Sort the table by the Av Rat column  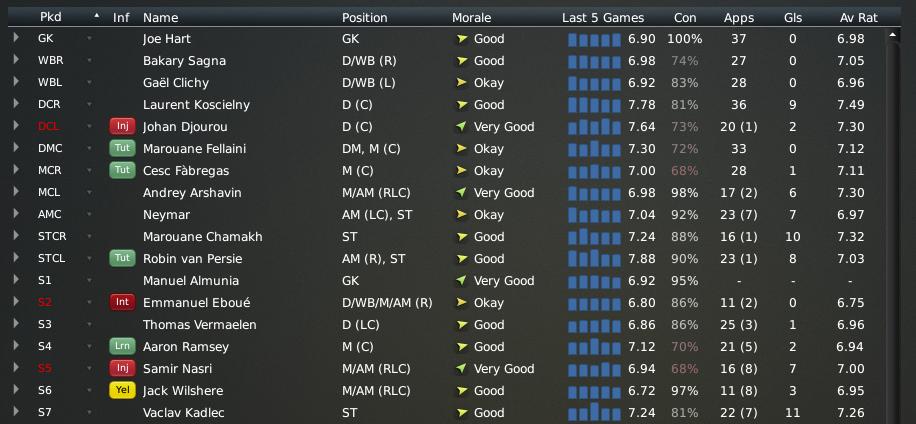(858, 18)
